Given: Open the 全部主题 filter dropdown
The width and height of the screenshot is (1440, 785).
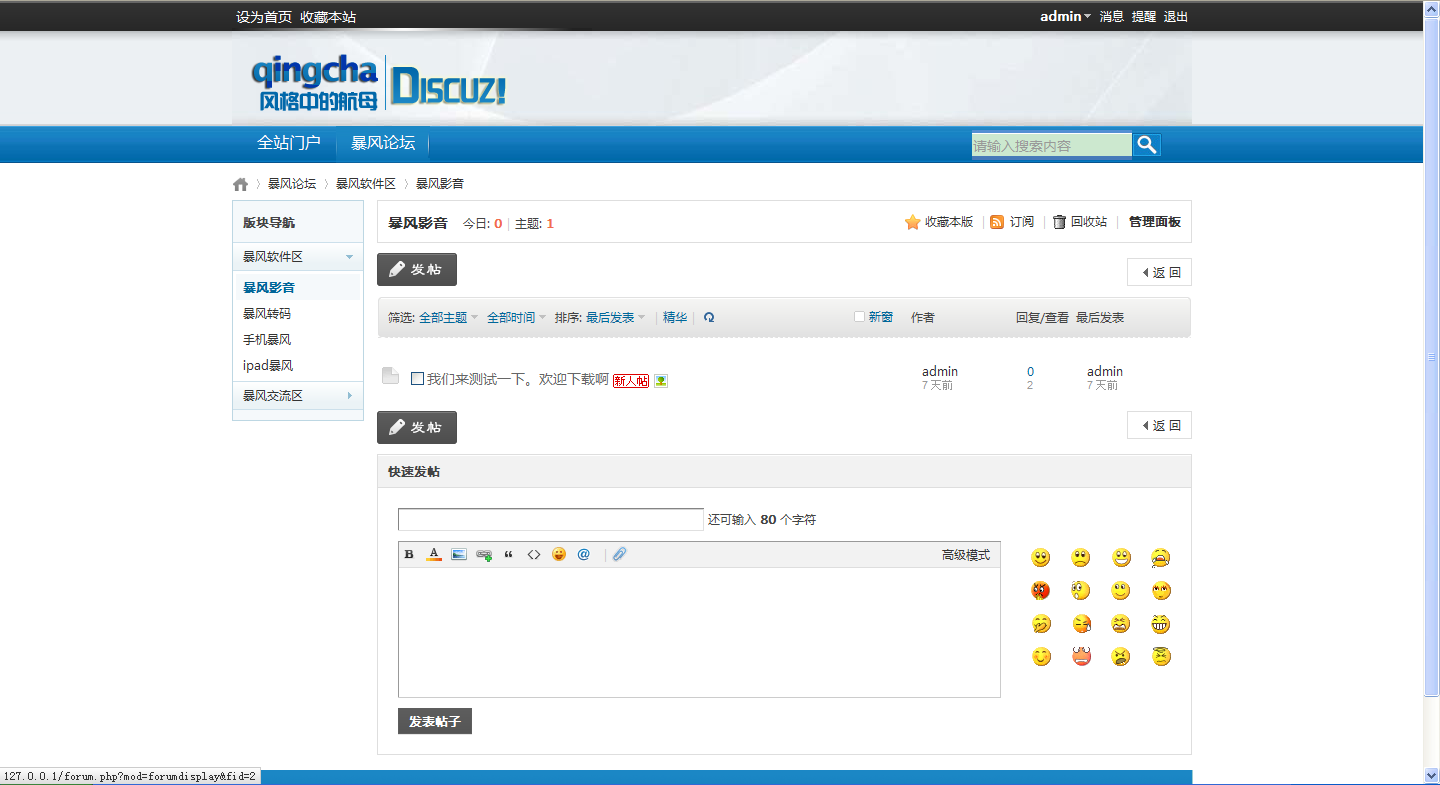Looking at the screenshot, I should coord(449,317).
